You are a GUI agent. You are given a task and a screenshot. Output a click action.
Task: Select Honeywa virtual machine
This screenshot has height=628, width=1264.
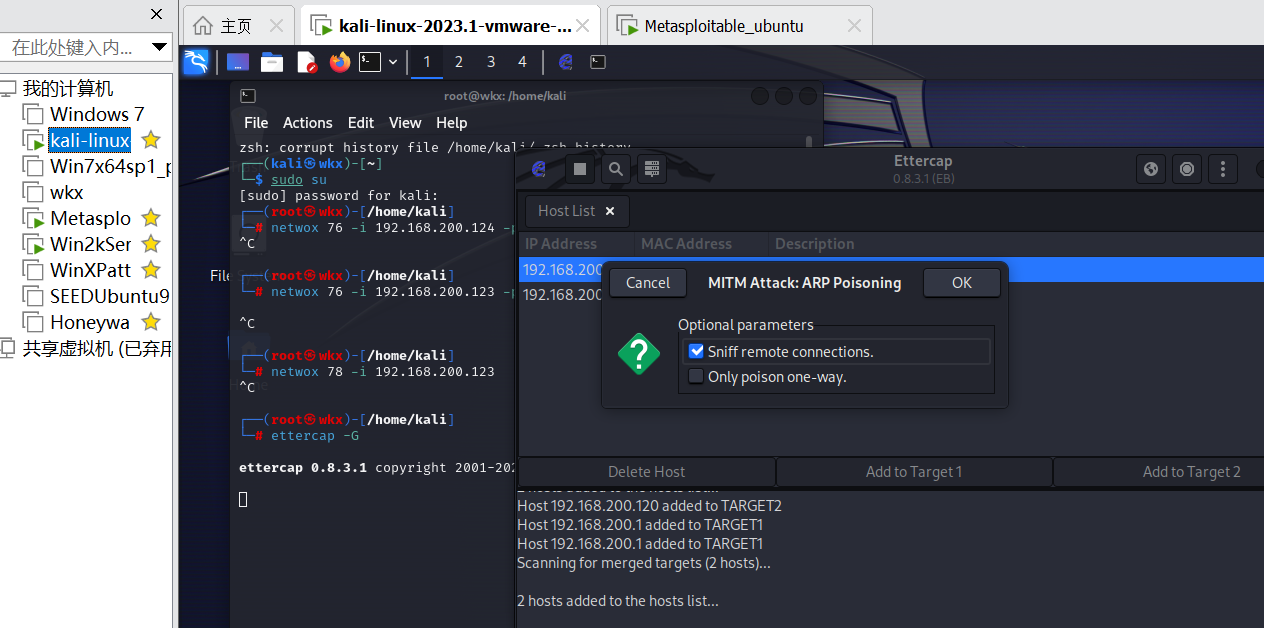click(x=90, y=322)
